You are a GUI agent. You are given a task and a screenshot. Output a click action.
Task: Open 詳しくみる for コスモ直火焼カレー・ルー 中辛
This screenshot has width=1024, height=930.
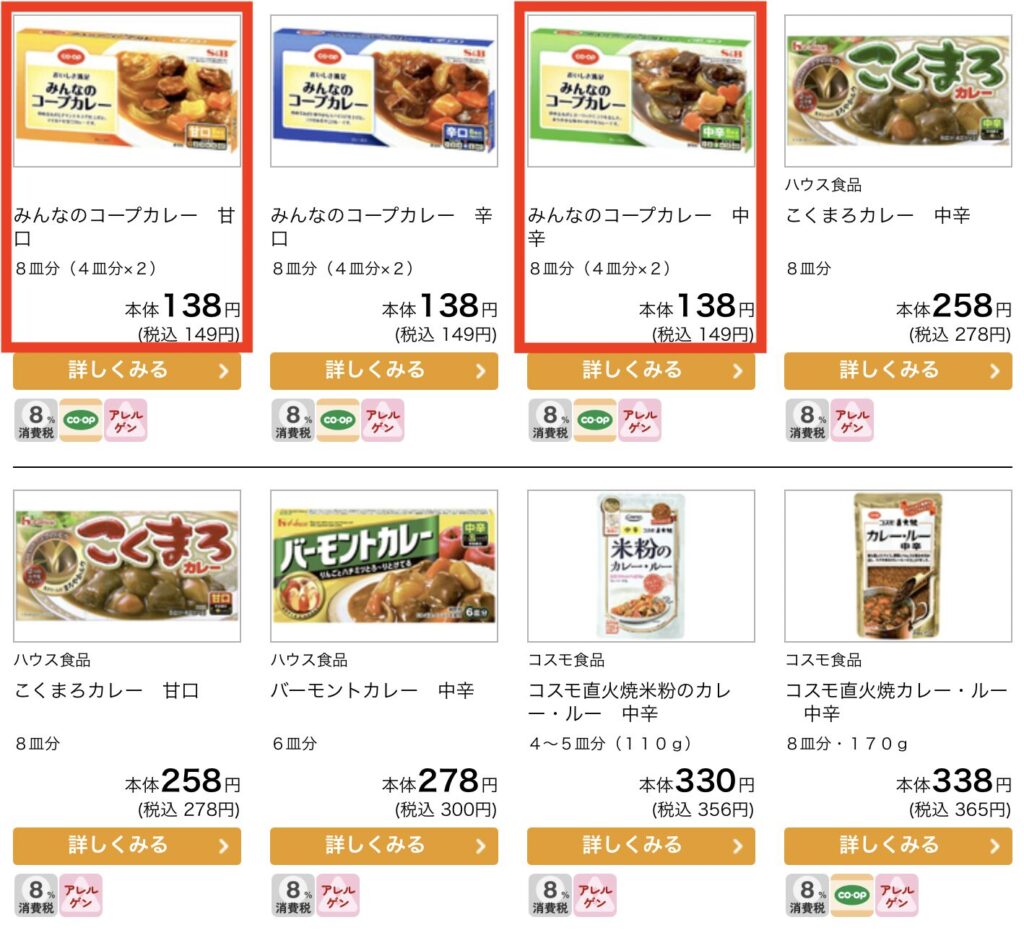coord(897,846)
